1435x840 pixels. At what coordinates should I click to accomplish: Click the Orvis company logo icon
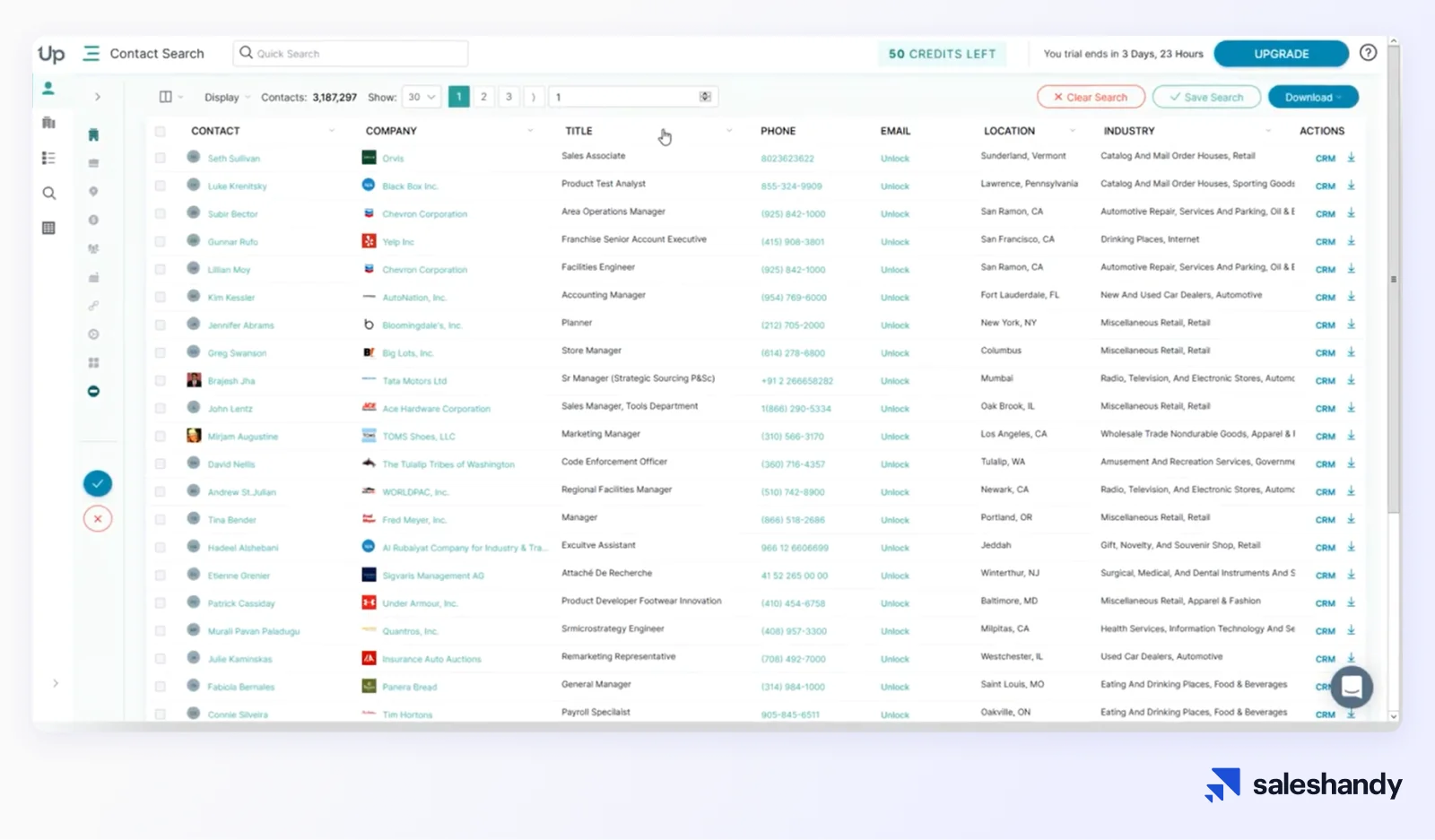coord(369,158)
